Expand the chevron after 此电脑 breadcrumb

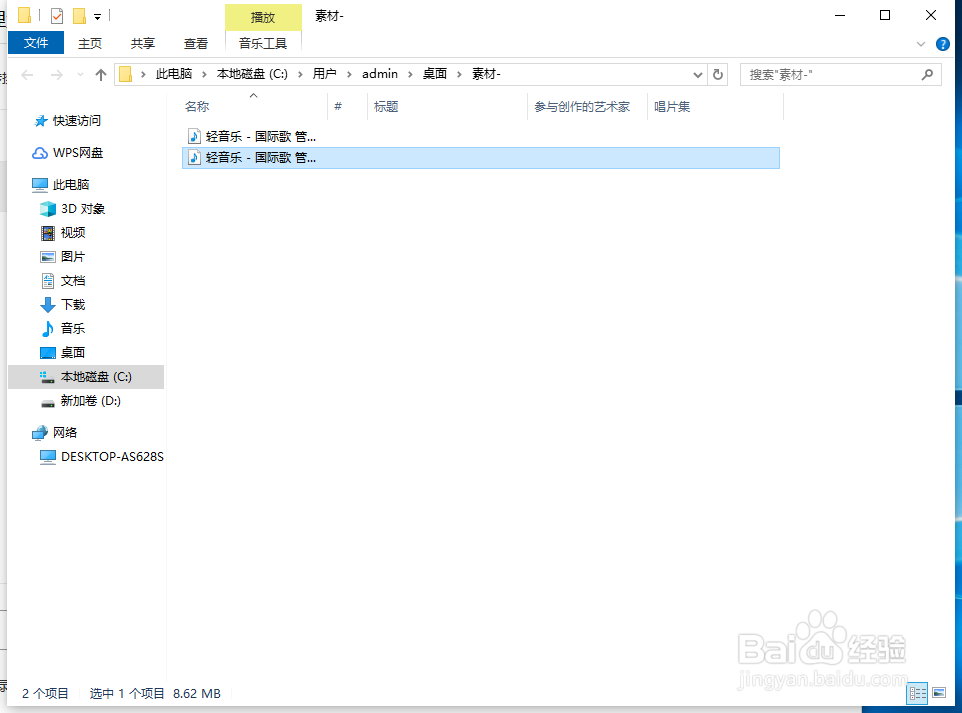(204, 74)
